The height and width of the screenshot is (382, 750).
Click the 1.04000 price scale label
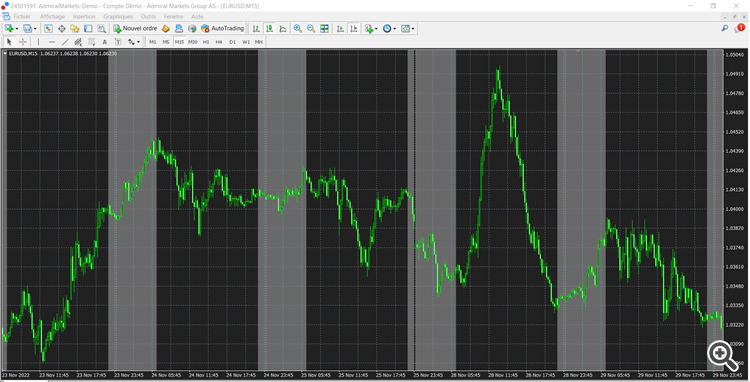point(736,209)
